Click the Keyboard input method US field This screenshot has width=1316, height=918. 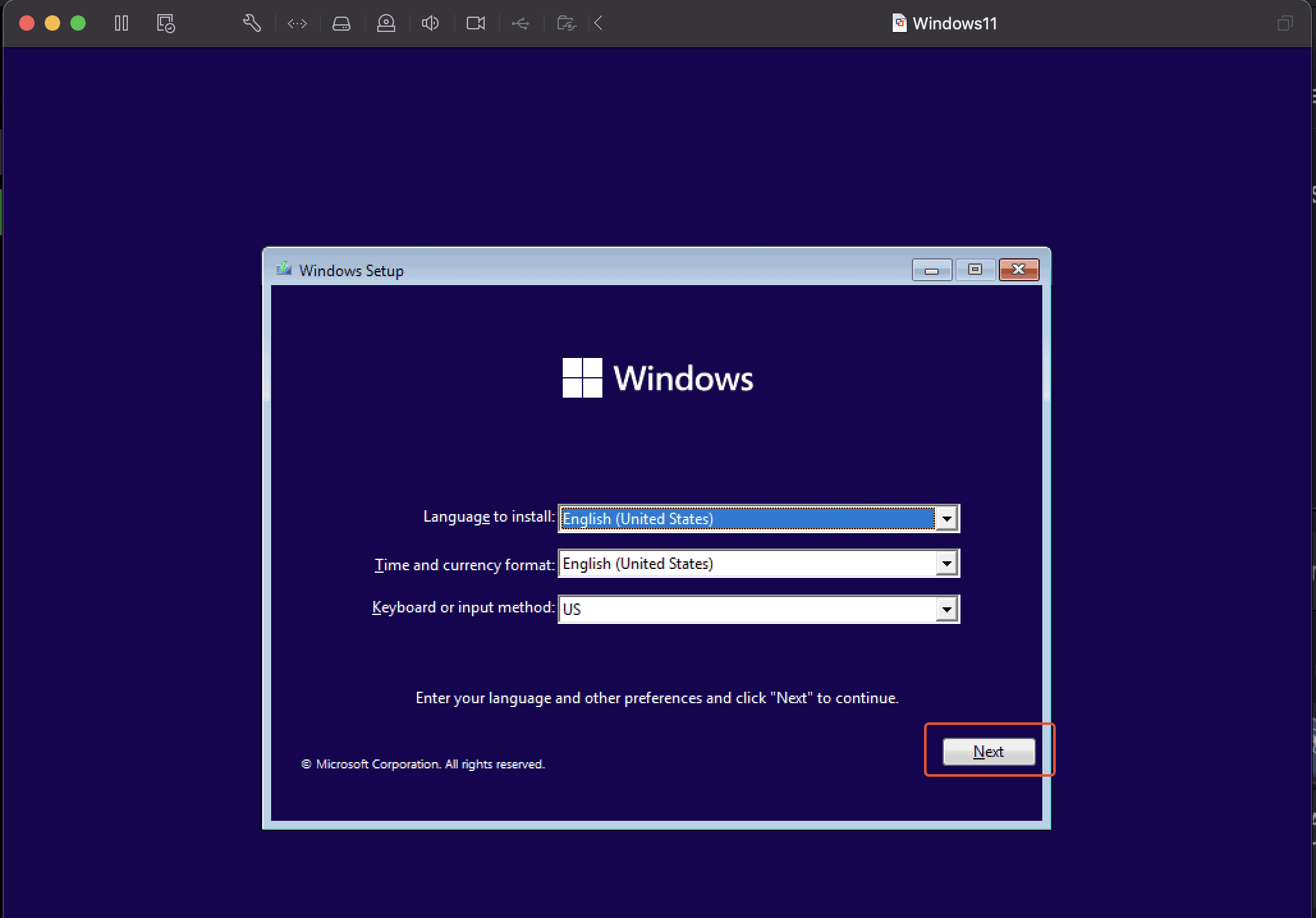point(758,609)
